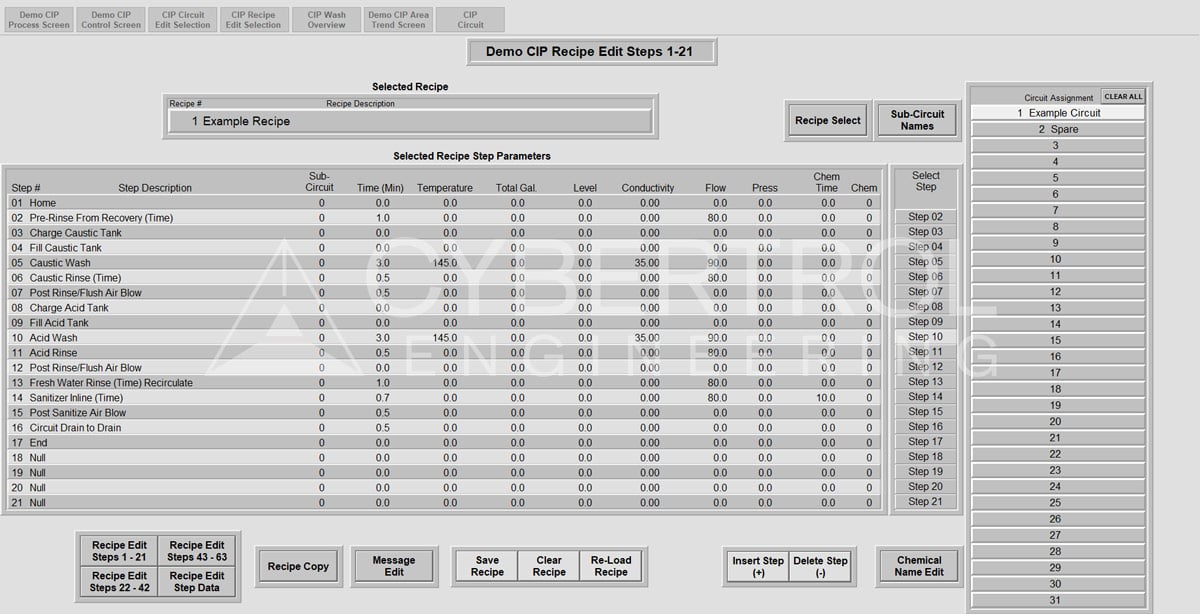The height and width of the screenshot is (614, 1200).
Task: Remove a step with Delete Step (-)
Action: (x=820, y=567)
